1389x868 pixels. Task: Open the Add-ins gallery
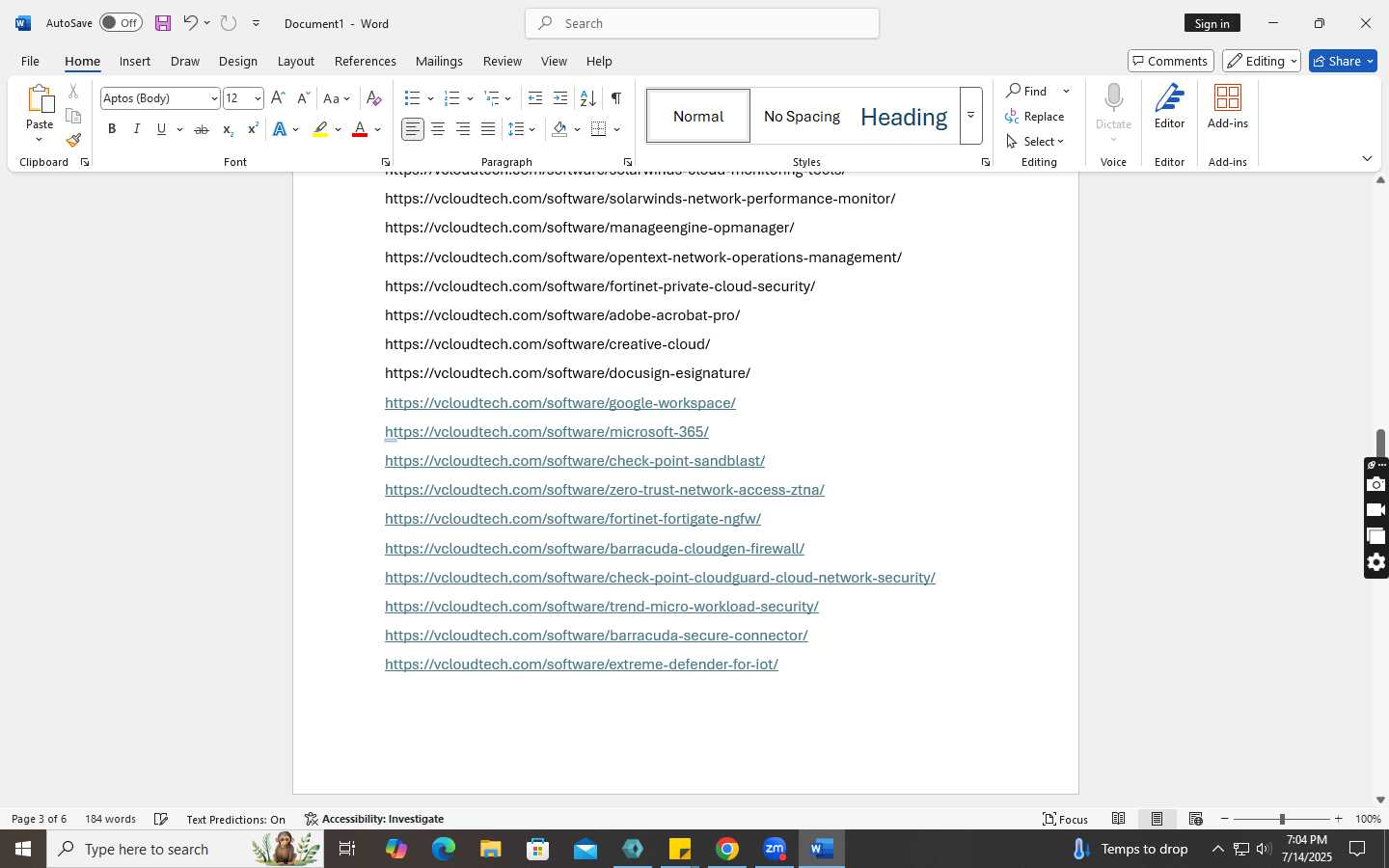(1227, 106)
